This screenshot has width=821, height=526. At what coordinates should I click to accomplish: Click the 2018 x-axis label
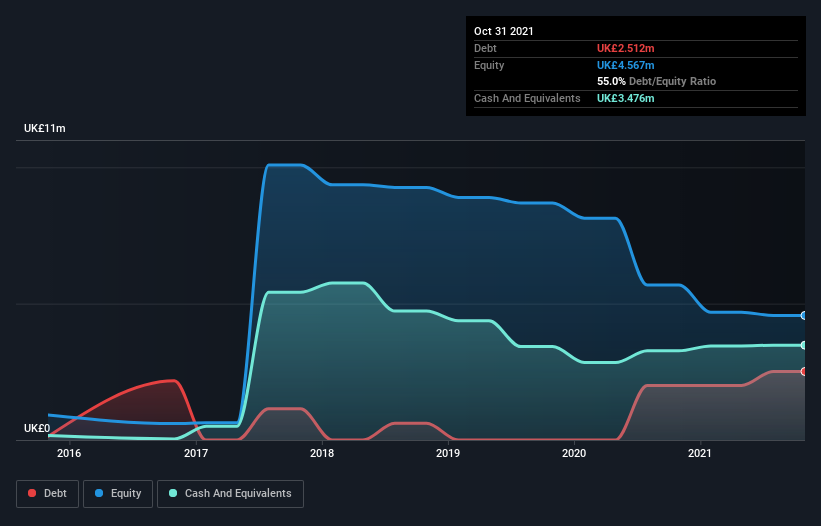tap(322, 453)
